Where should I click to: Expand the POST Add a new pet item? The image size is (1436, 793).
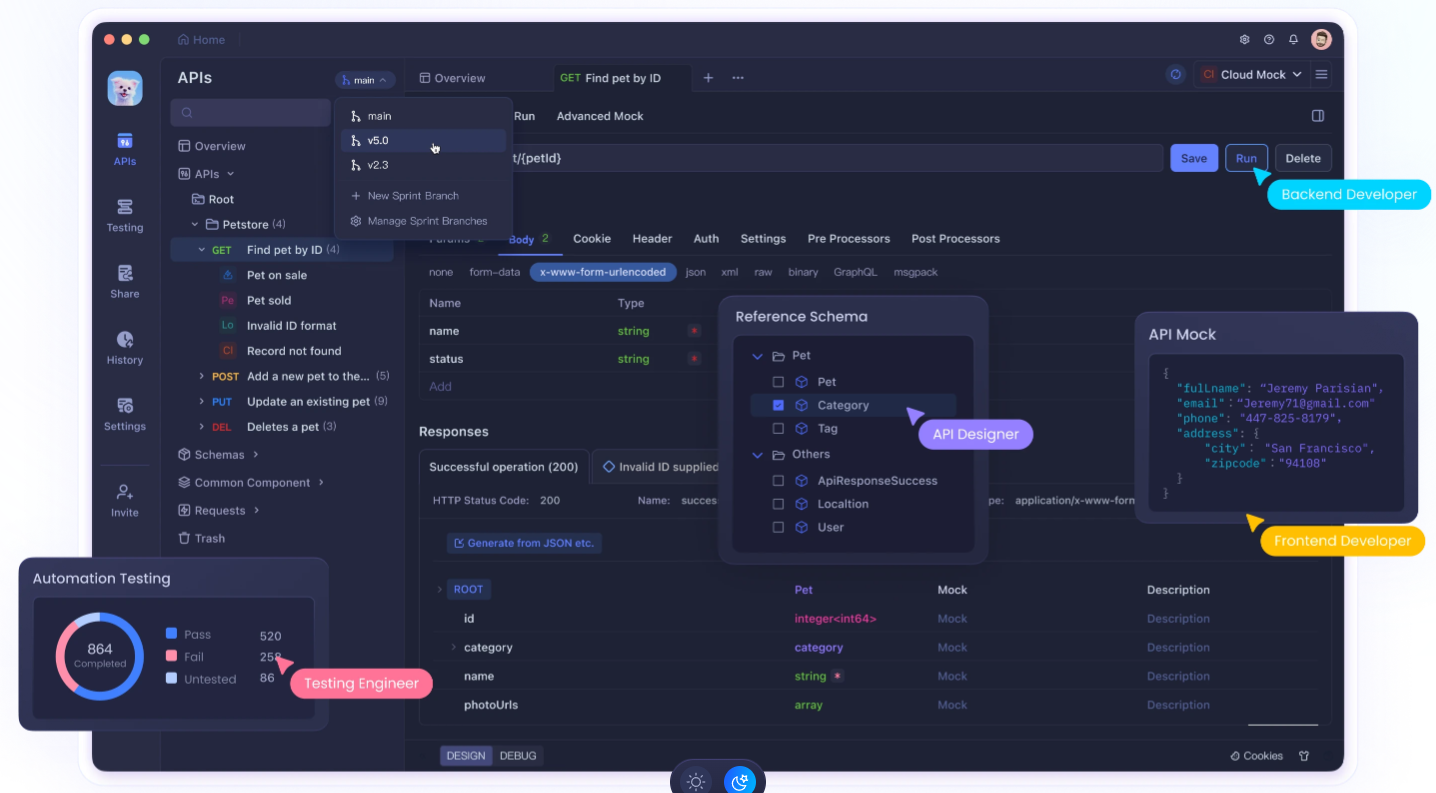point(202,377)
